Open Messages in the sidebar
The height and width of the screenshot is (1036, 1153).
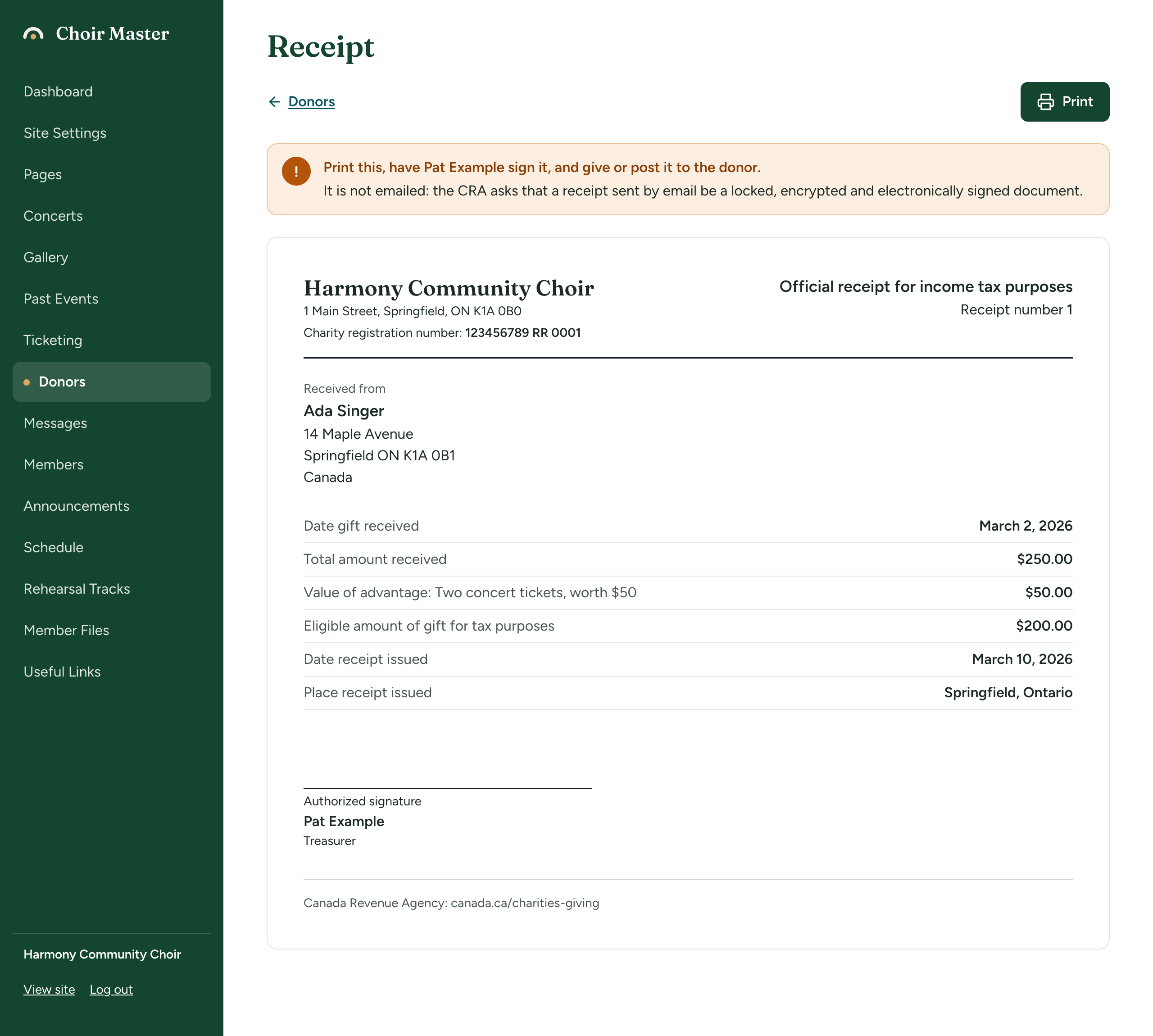tap(112, 423)
